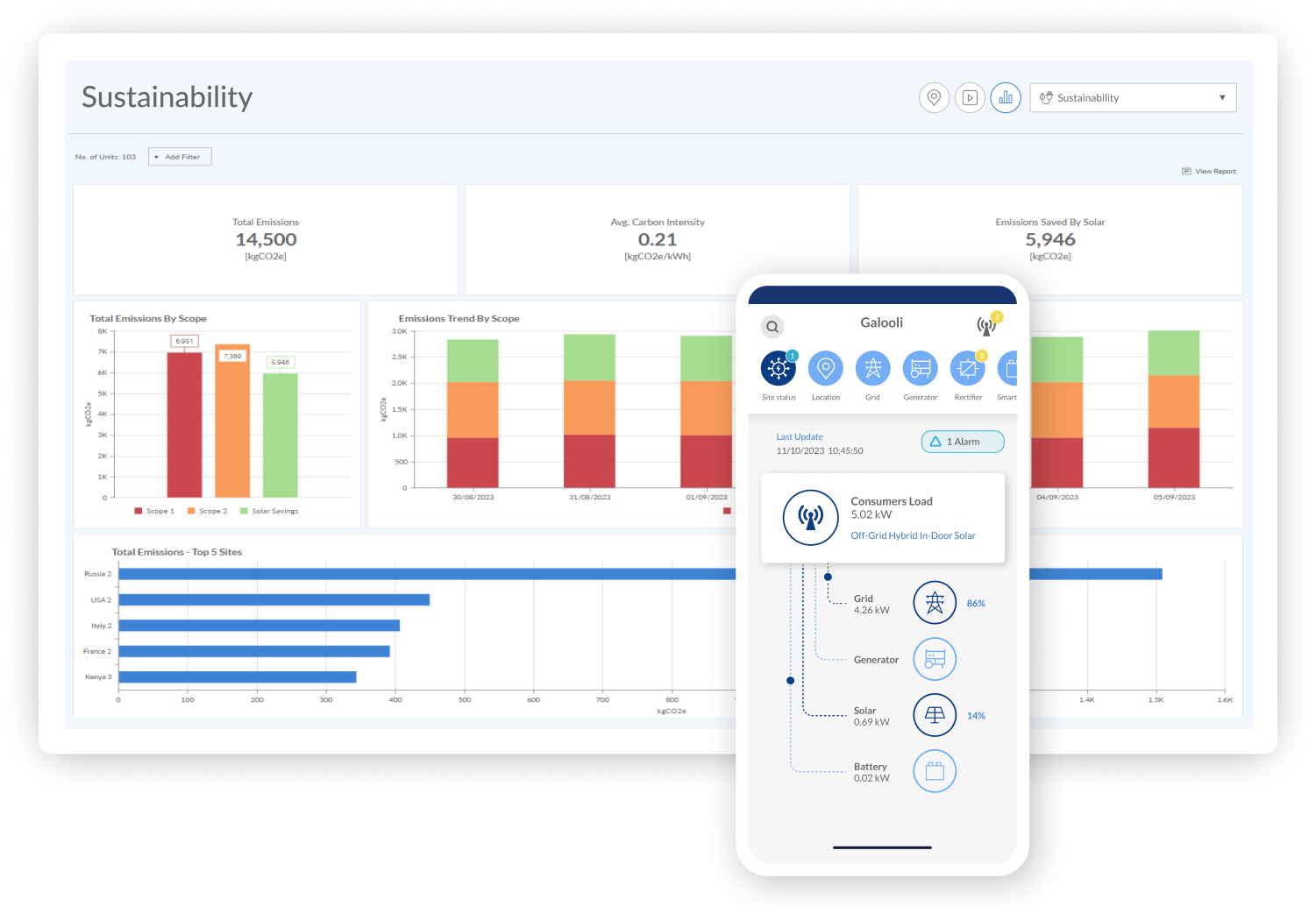Tap the Battery circle icon
This screenshot has width=1316, height=921.
click(935, 771)
